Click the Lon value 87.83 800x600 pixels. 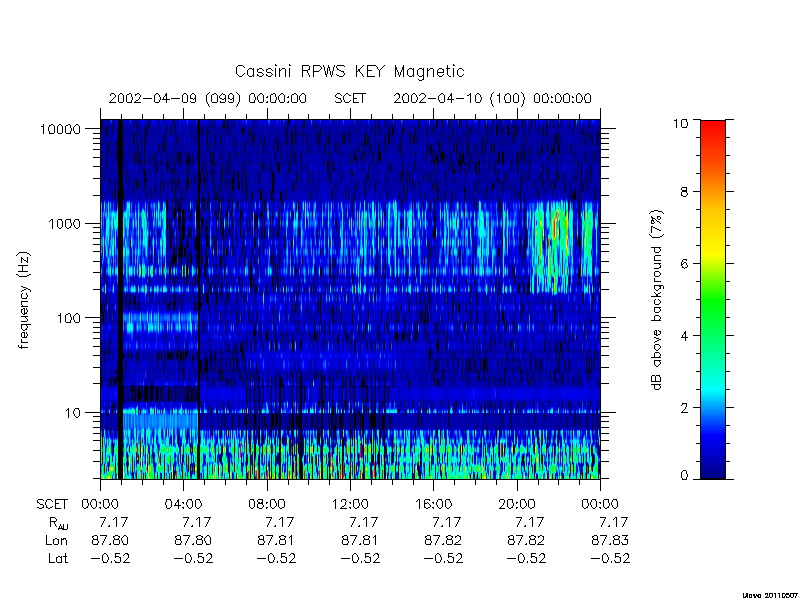[x=610, y=540]
